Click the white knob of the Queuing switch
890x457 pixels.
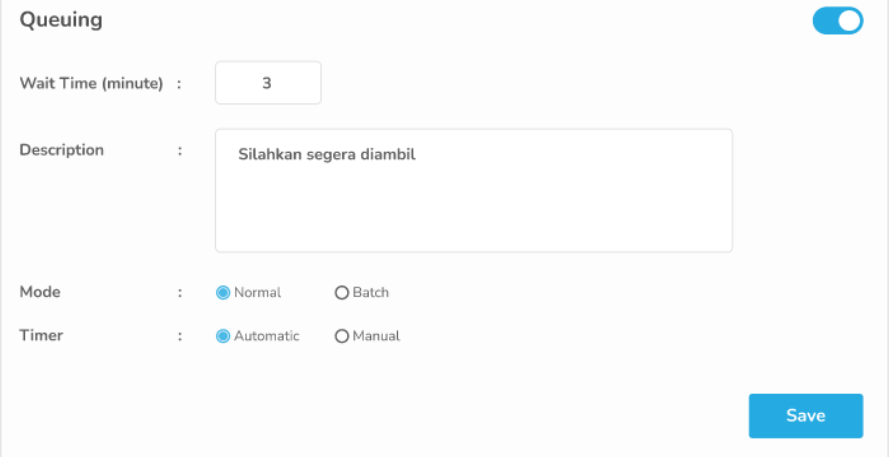click(x=850, y=21)
